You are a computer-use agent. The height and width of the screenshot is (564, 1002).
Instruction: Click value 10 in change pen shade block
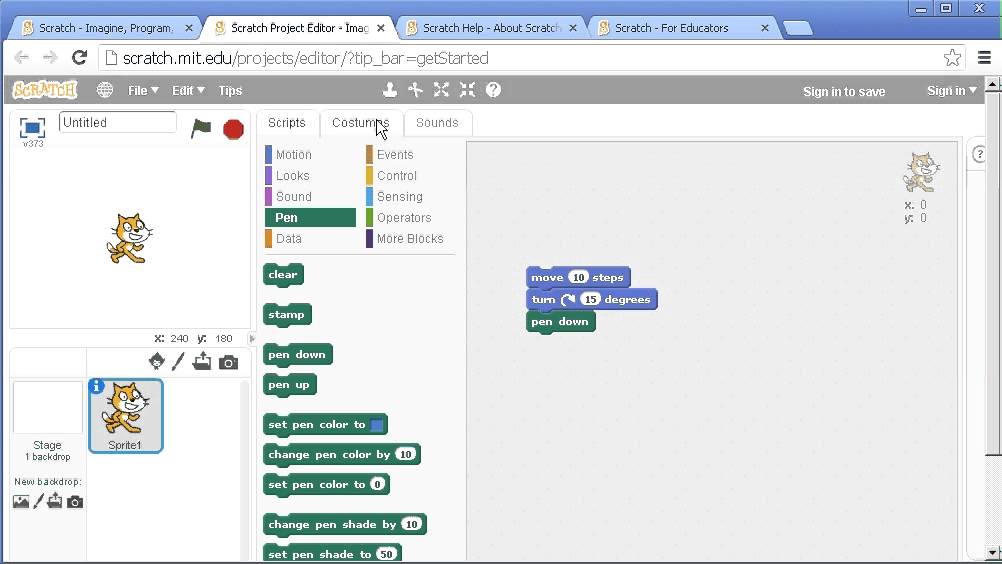(x=412, y=524)
